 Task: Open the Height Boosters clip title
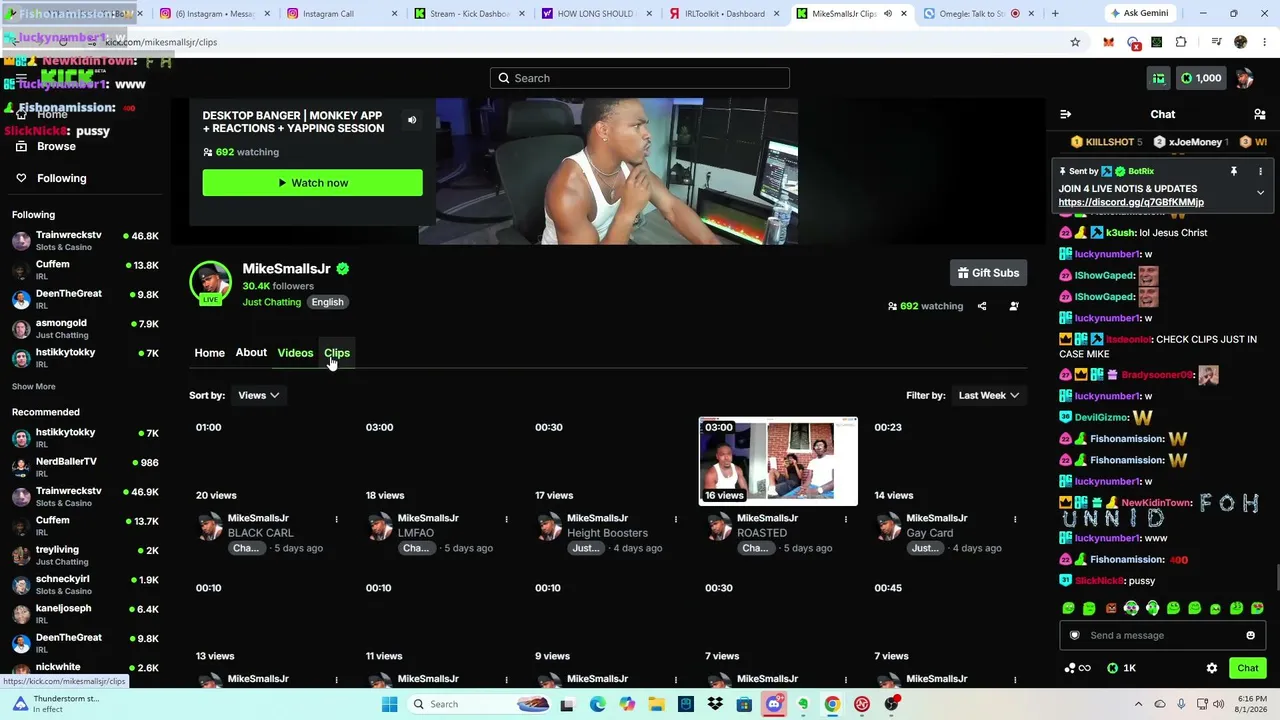[608, 533]
